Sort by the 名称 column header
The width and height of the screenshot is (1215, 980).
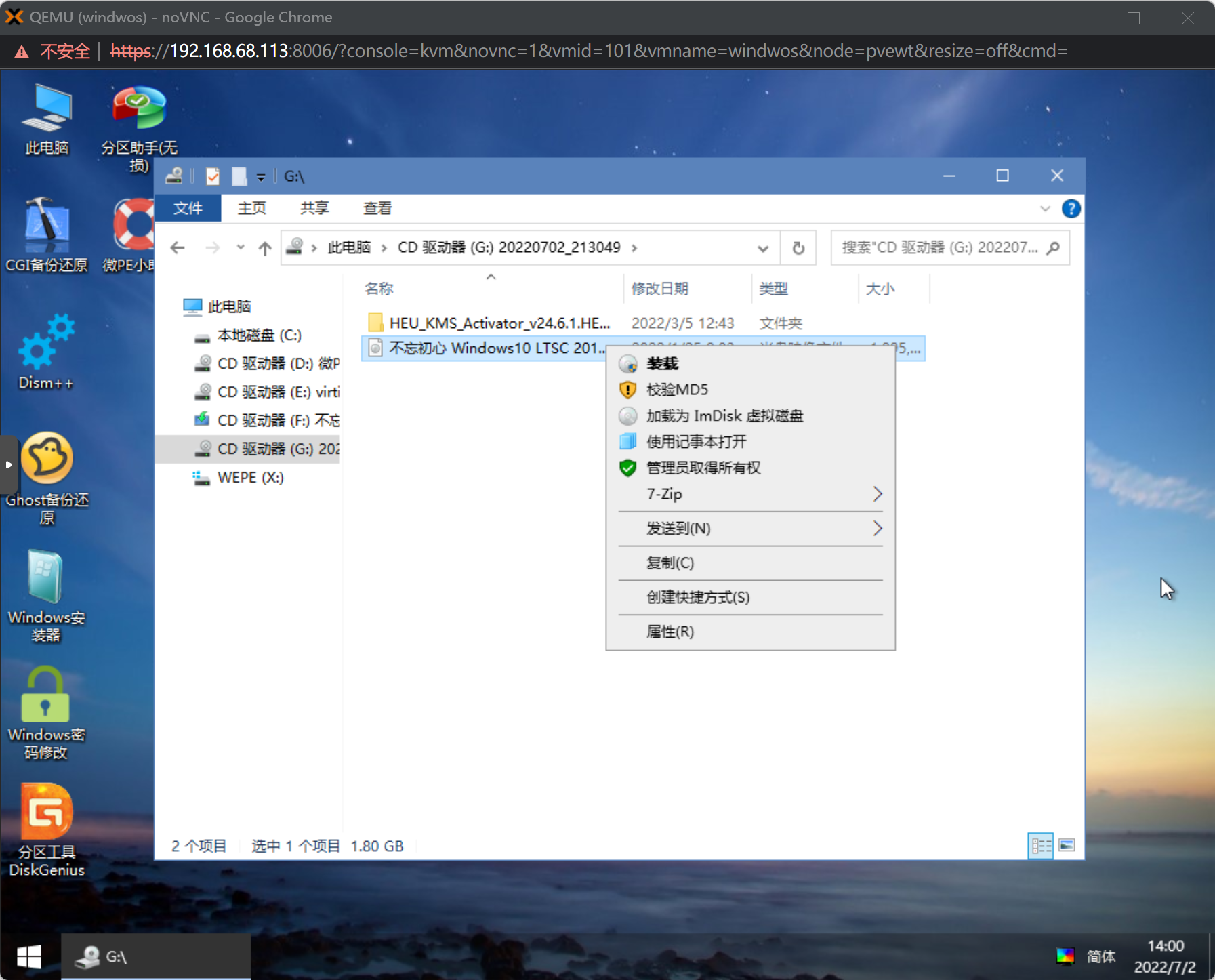point(492,289)
